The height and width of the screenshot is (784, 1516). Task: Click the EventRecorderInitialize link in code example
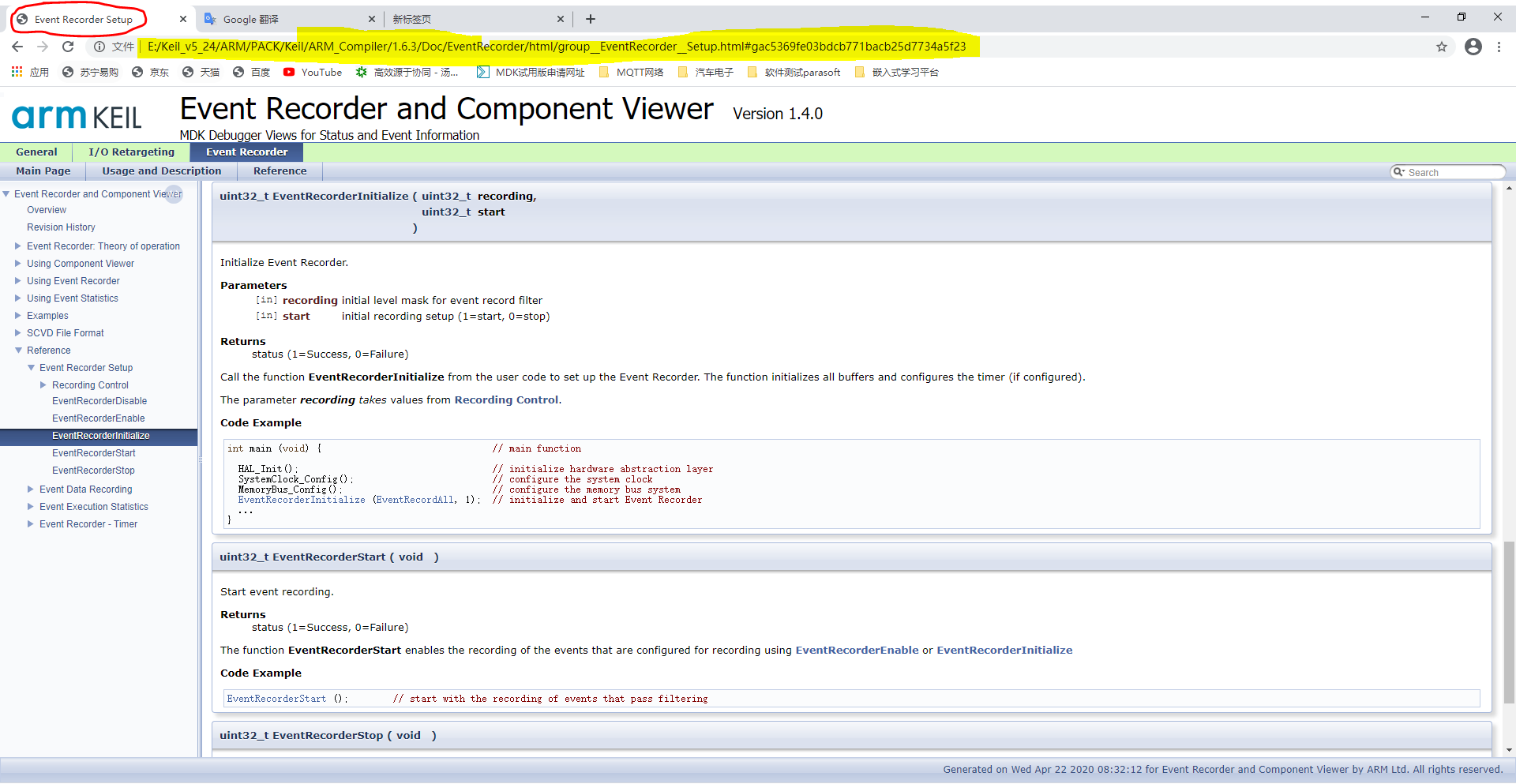[302, 499]
